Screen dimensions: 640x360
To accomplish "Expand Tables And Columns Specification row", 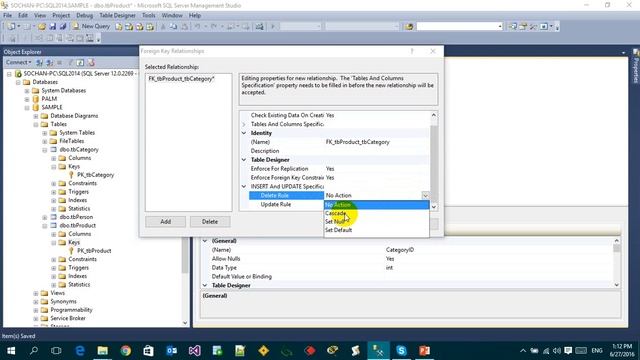I will point(244,124).
